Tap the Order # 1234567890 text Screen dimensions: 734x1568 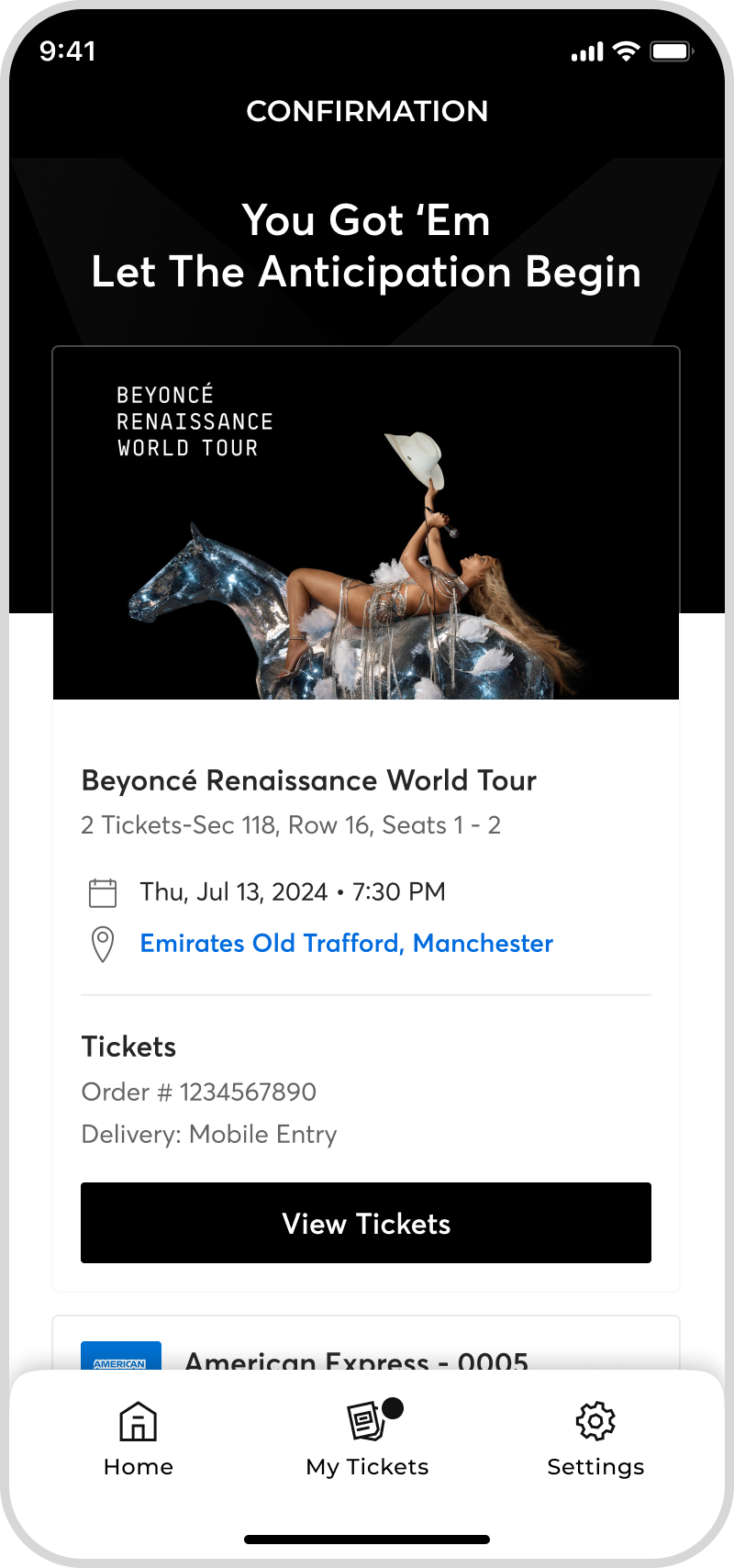pos(199,1092)
